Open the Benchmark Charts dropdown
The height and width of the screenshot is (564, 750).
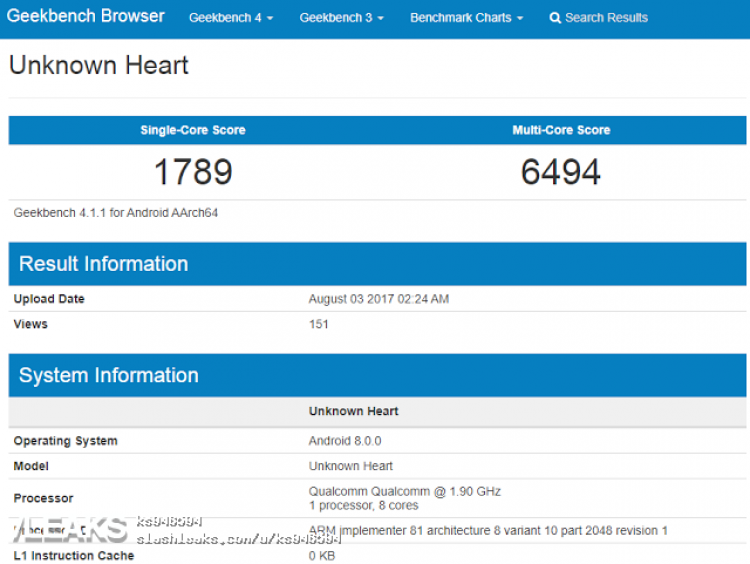coord(466,18)
